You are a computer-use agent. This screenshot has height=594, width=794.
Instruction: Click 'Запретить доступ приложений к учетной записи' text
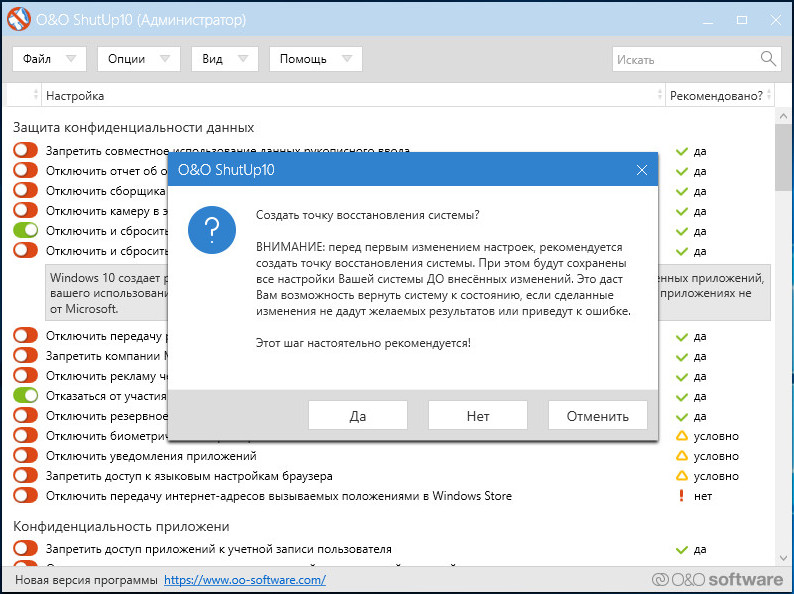pos(218,549)
